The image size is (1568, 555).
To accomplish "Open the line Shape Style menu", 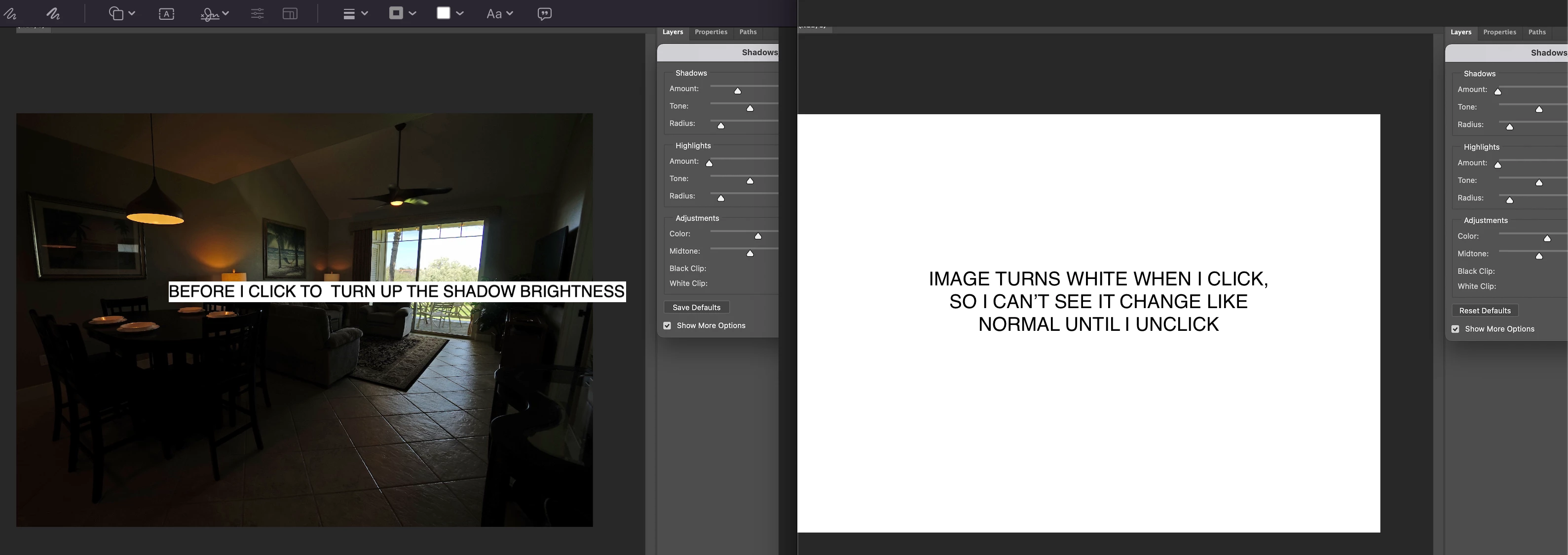I will click(x=355, y=13).
